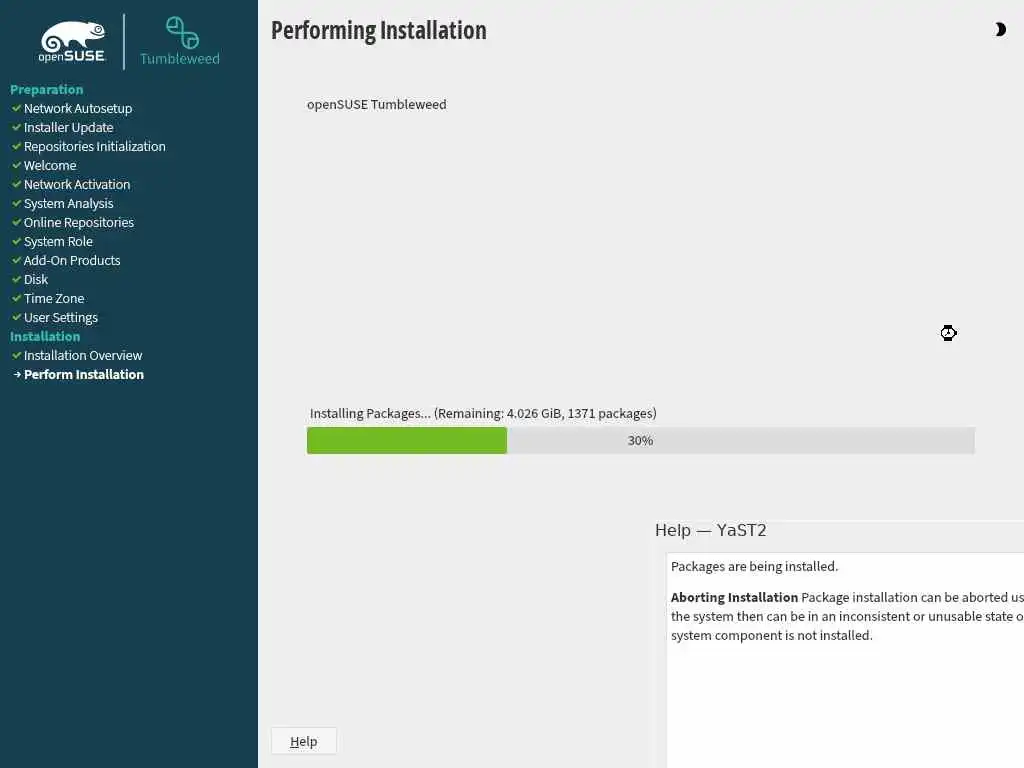
Task: Click the Performing Installation page title
Action: tap(379, 31)
